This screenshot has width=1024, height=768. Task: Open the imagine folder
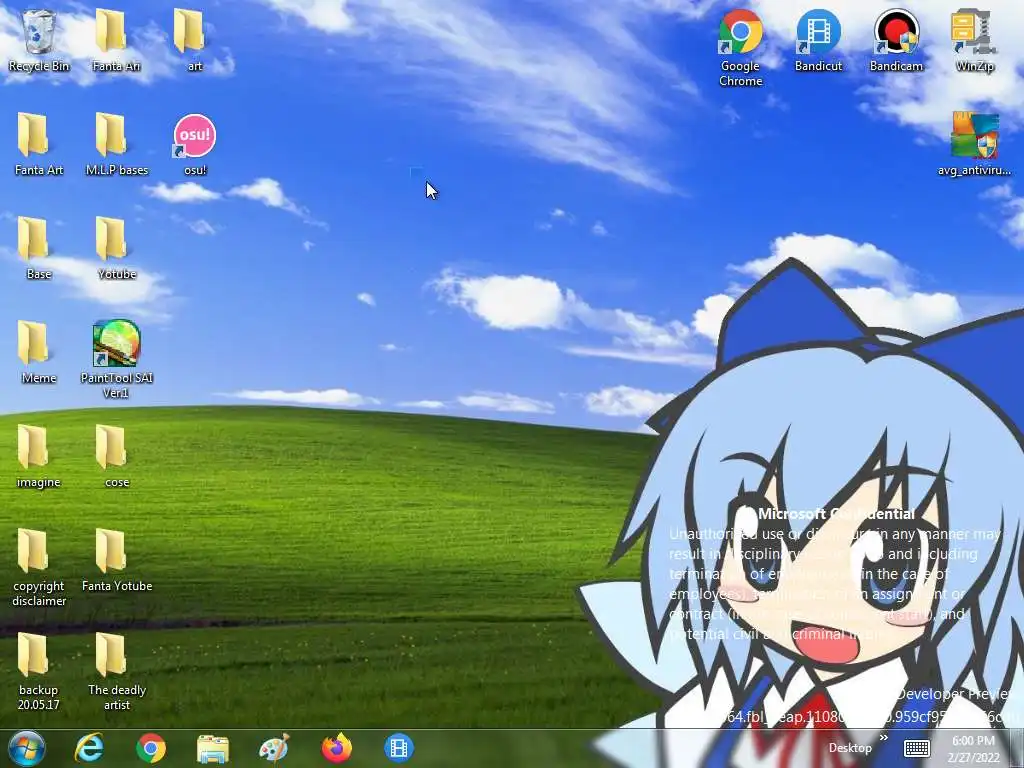click(x=39, y=456)
